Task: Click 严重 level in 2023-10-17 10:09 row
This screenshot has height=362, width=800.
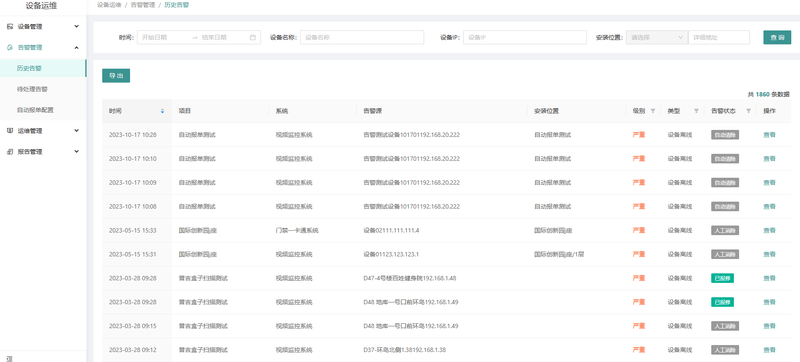Action: click(x=638, y=183)
